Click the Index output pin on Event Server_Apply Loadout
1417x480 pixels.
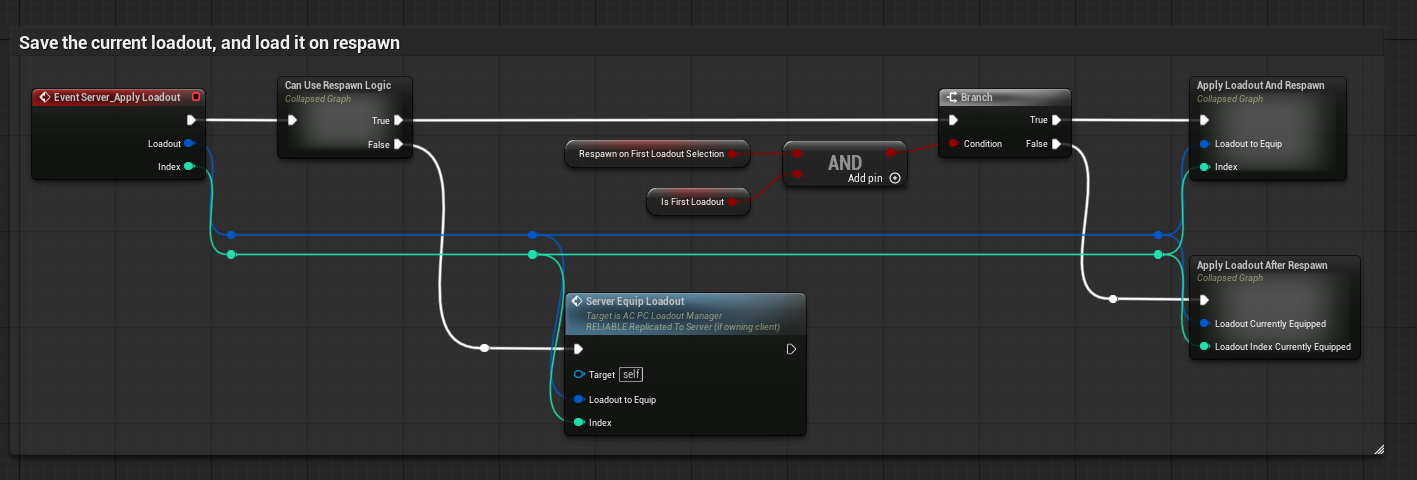point(189,167)
